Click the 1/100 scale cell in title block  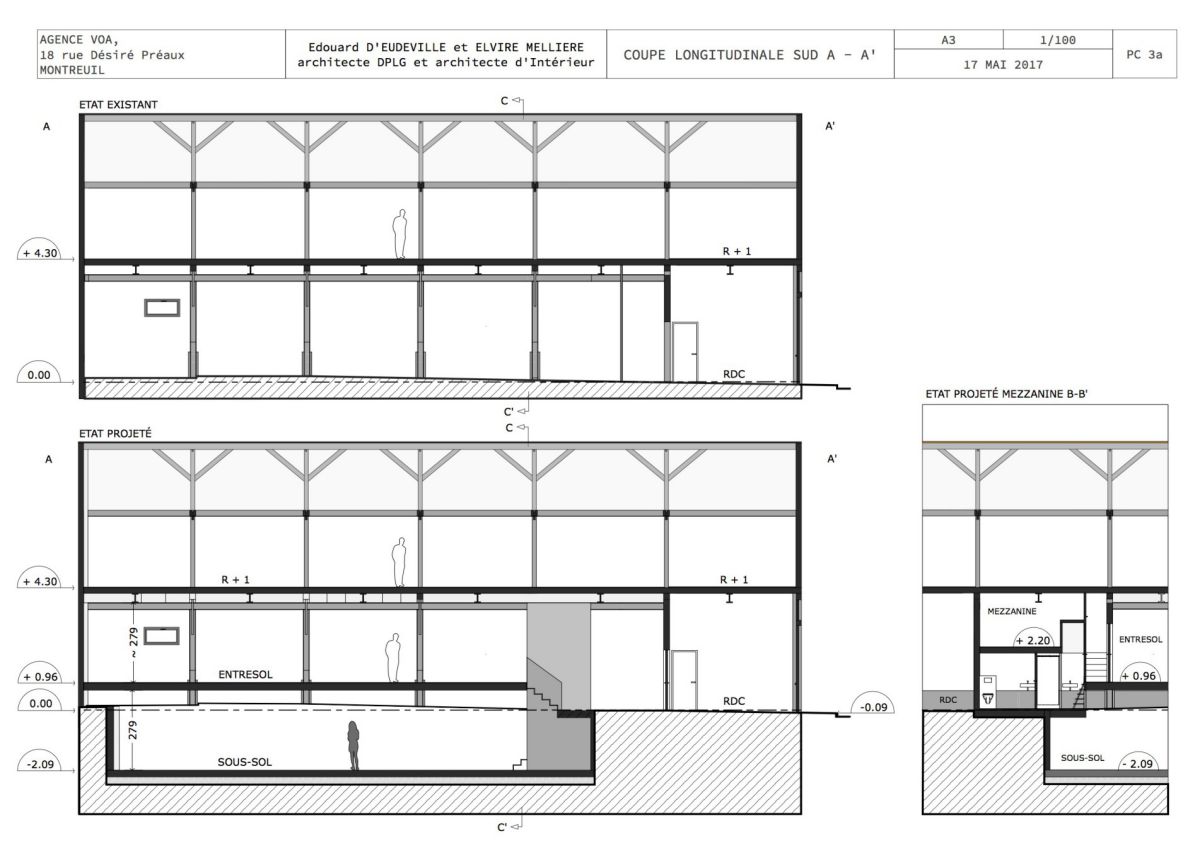pos(1057,39)
